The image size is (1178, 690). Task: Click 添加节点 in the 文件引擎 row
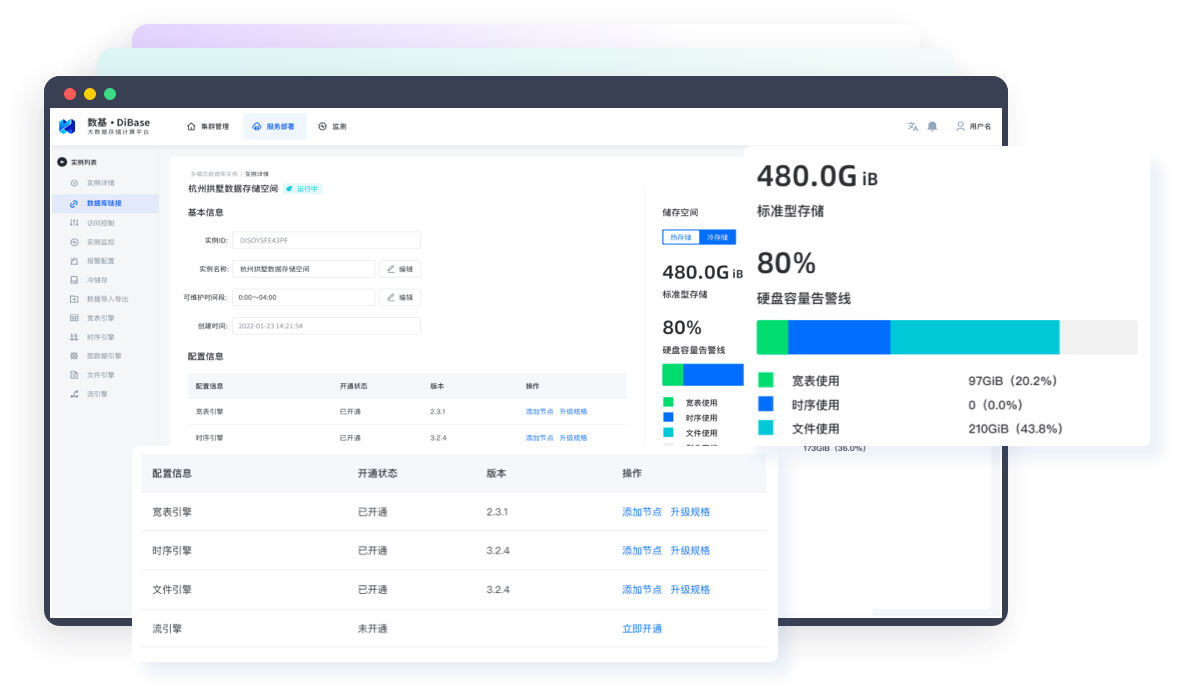click(x=642, y=589)
